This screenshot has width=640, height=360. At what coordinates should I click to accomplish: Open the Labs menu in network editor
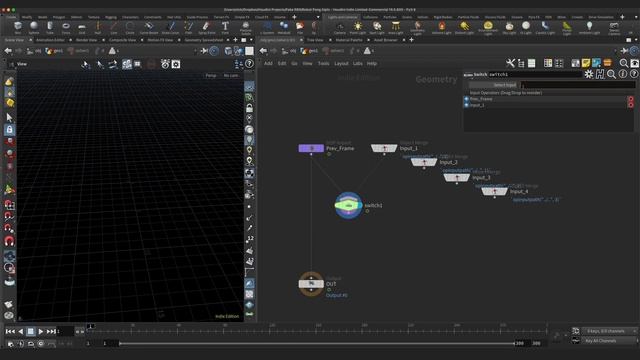(358, 64)
